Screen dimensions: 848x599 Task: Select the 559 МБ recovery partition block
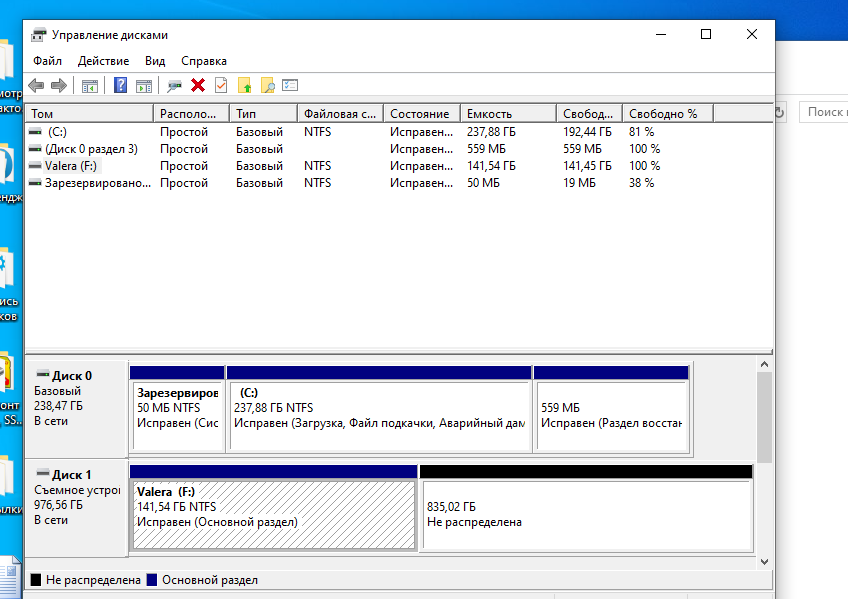coord(612,409)
